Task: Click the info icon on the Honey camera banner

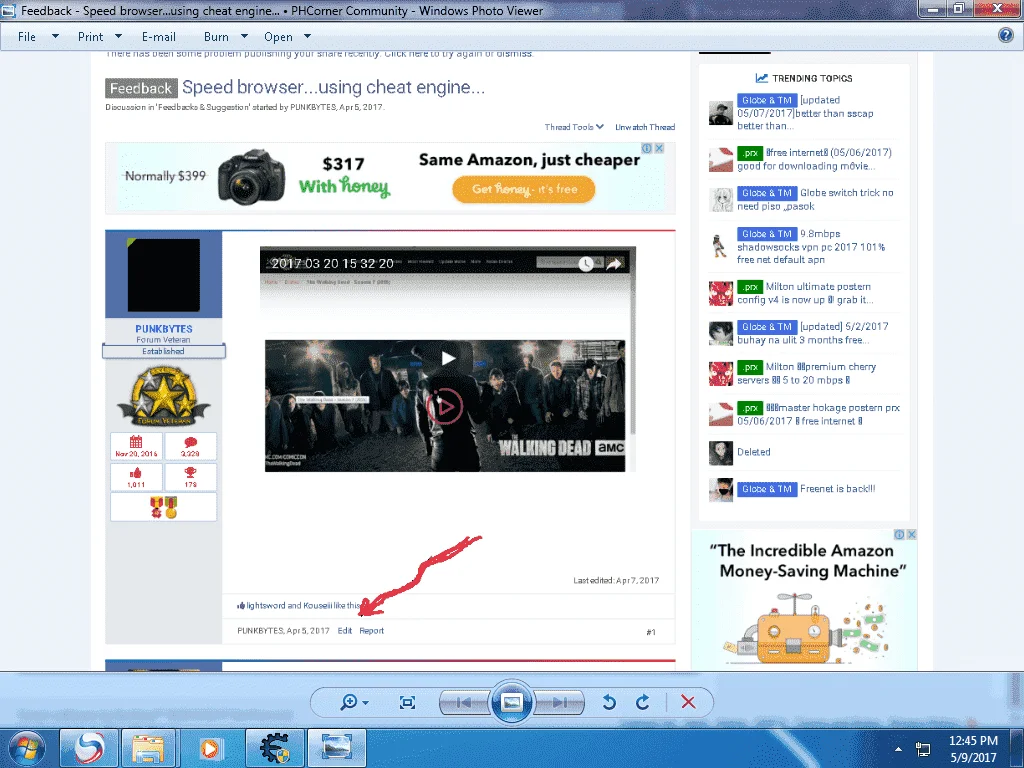Action: pyautogui.click(x=647, y=148)
